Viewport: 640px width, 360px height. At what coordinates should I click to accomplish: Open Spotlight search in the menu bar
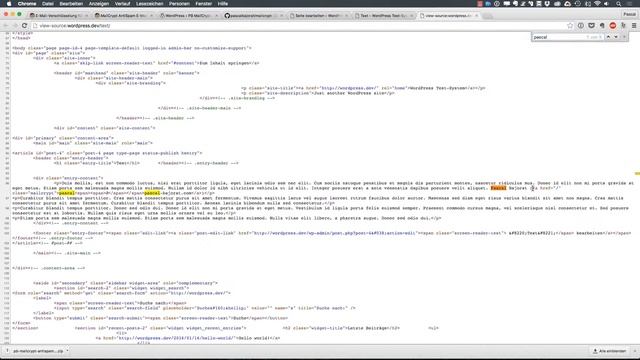point(619,4)
